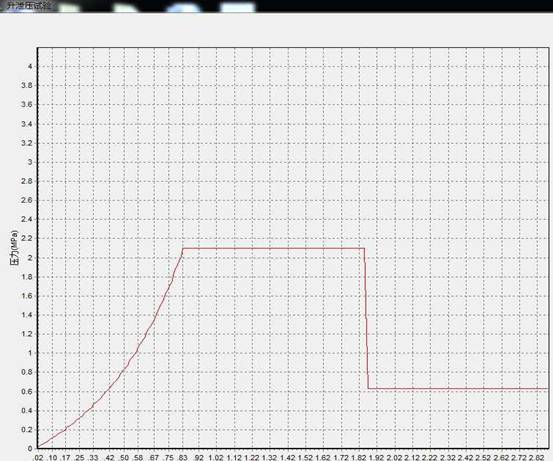Click the curve's peak corner near 2.1 MPa

point(183,248)
